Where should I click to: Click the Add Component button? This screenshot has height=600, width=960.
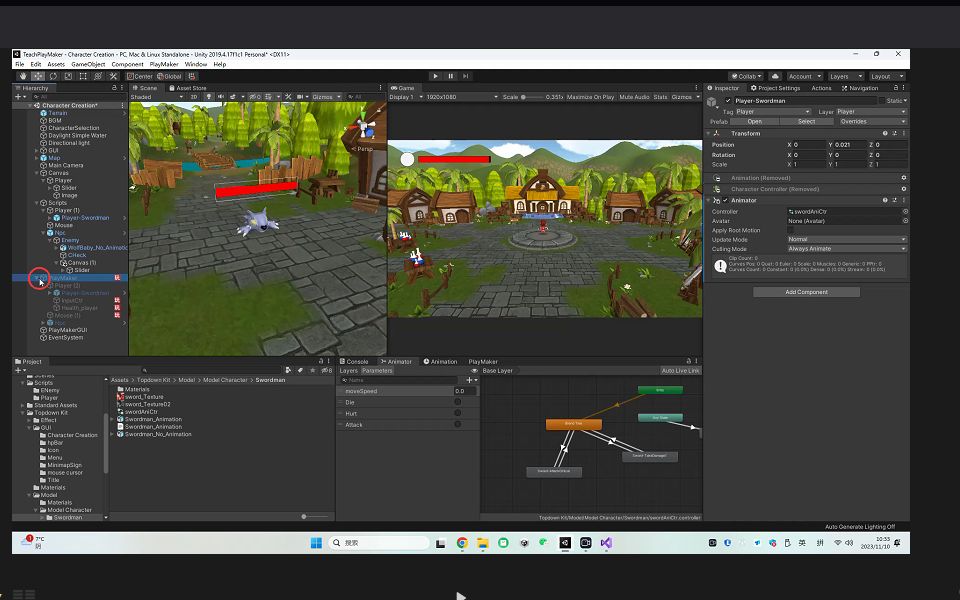[x=806, y=292]
